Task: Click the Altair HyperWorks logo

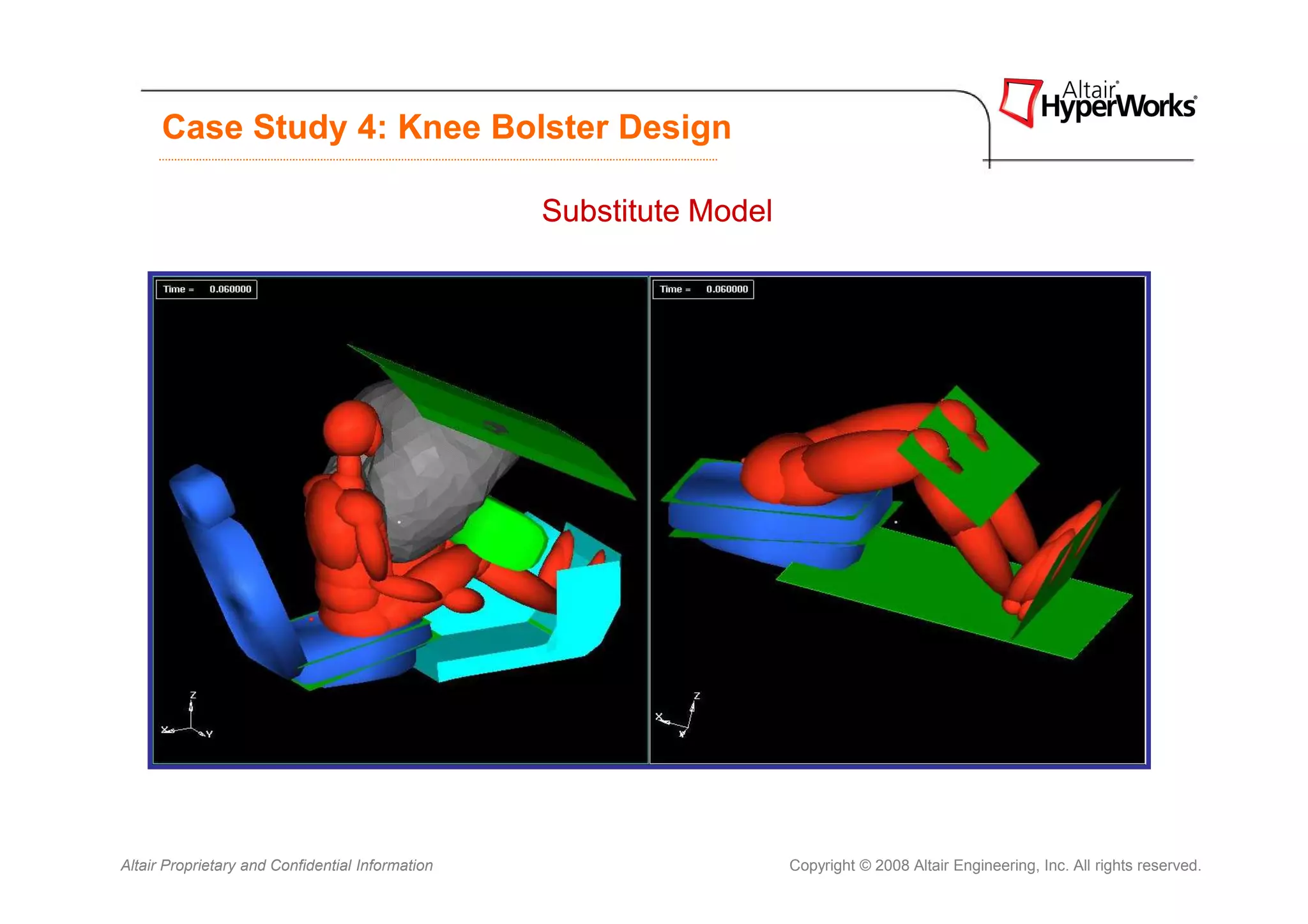Action: tap(1097, 103)
